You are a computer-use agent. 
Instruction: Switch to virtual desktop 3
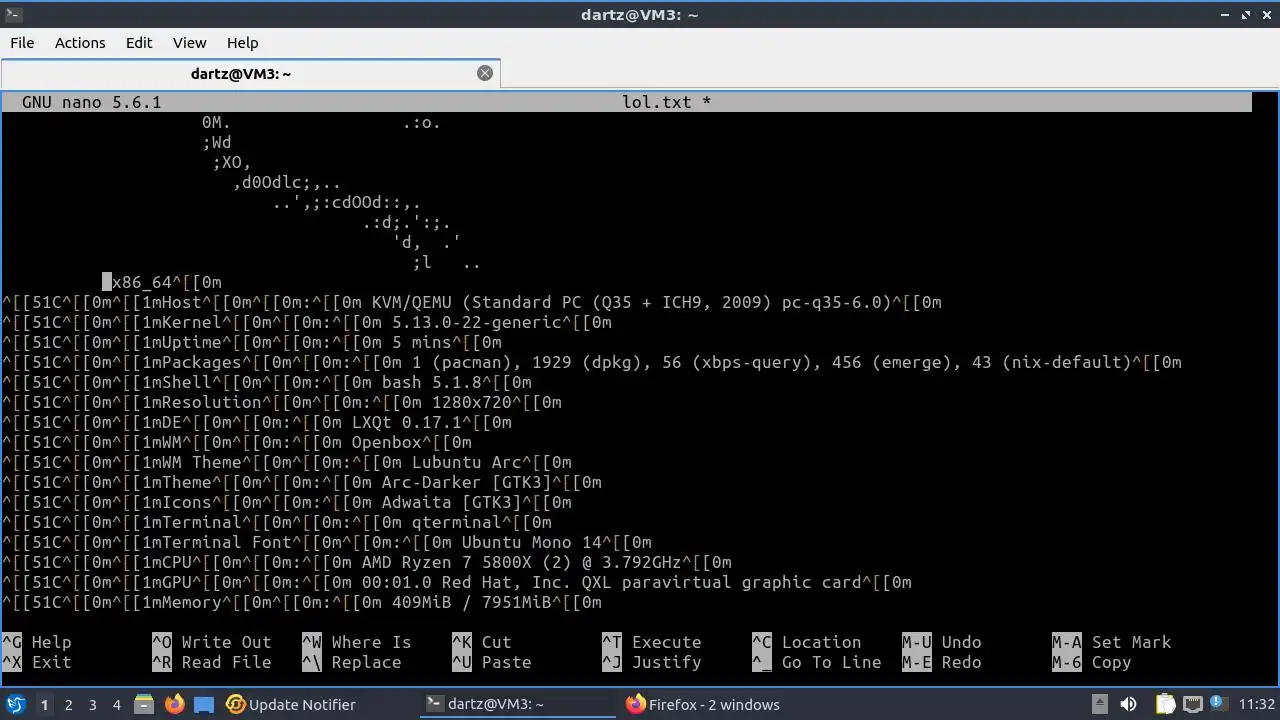coord(93,704)
